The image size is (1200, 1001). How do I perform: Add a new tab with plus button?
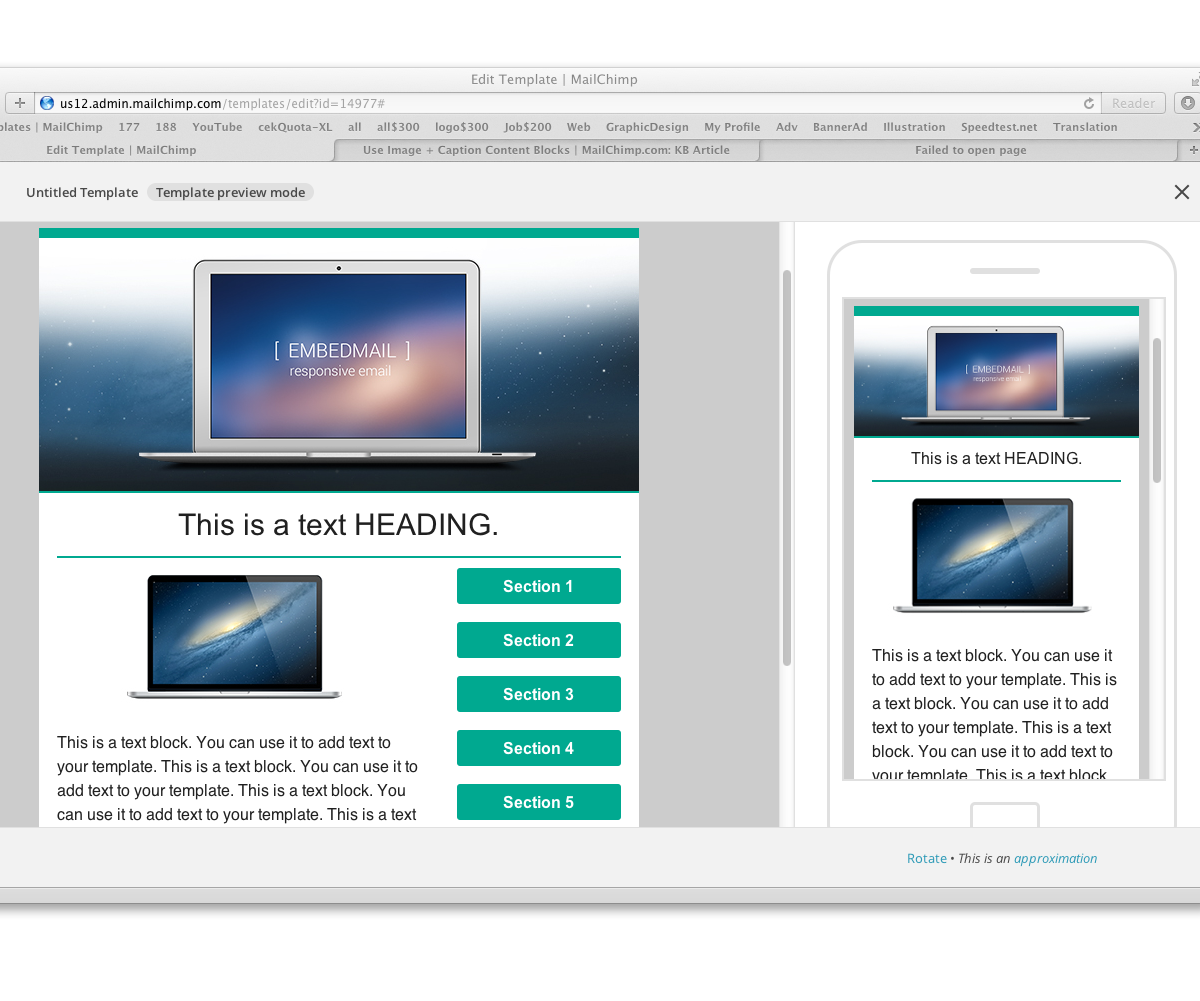(x=1192, y=150)
